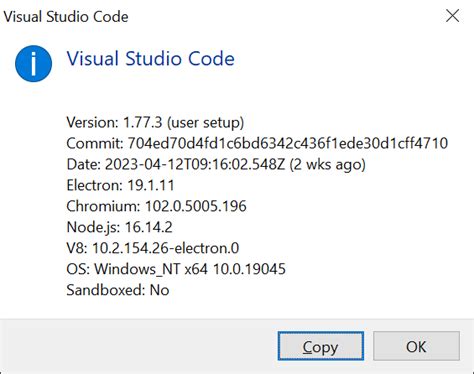Click the blue information icon
The height and width of the screenshot is (374, 474).
(33, 63)
